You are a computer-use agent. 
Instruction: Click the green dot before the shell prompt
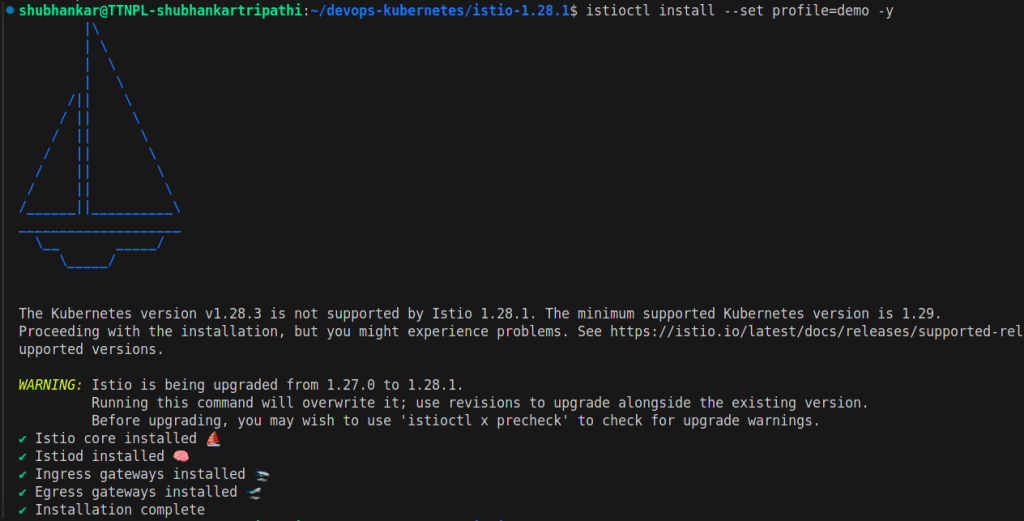click(x=9, y=10)
